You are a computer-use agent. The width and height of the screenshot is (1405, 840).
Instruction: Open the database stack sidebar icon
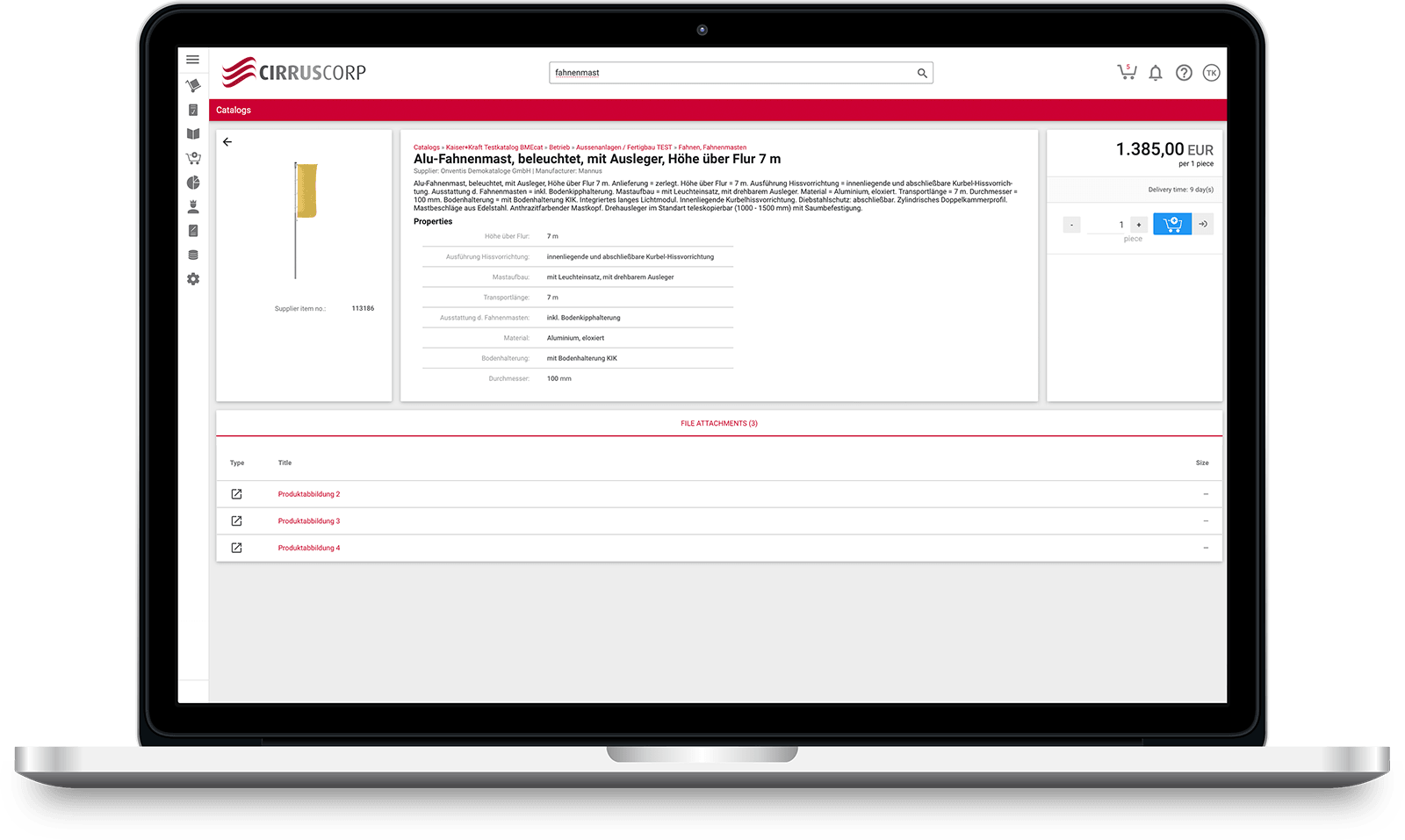pos(193,255)
